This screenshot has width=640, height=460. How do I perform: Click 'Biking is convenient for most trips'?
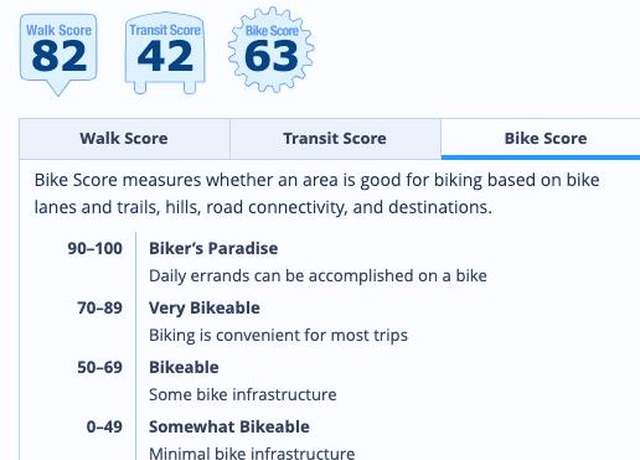click(278, 335)
